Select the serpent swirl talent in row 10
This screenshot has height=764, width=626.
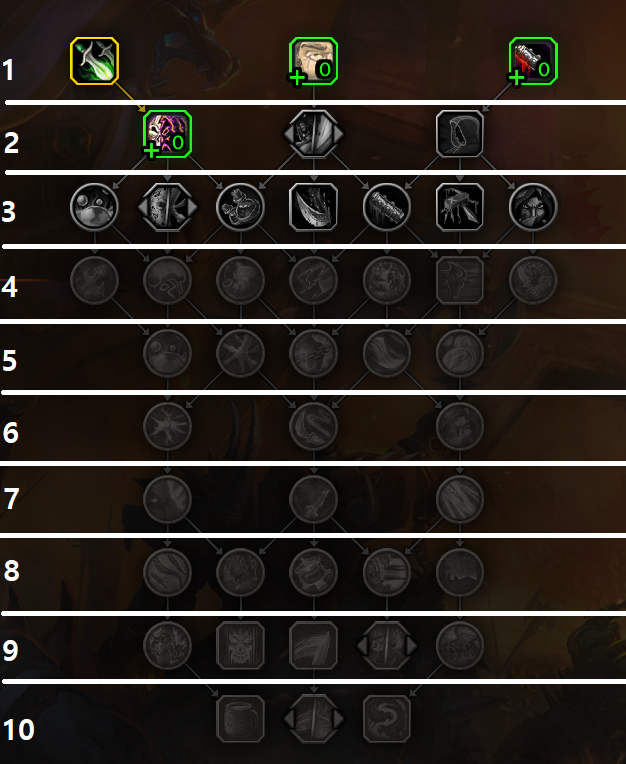click(x=387, y=719)
